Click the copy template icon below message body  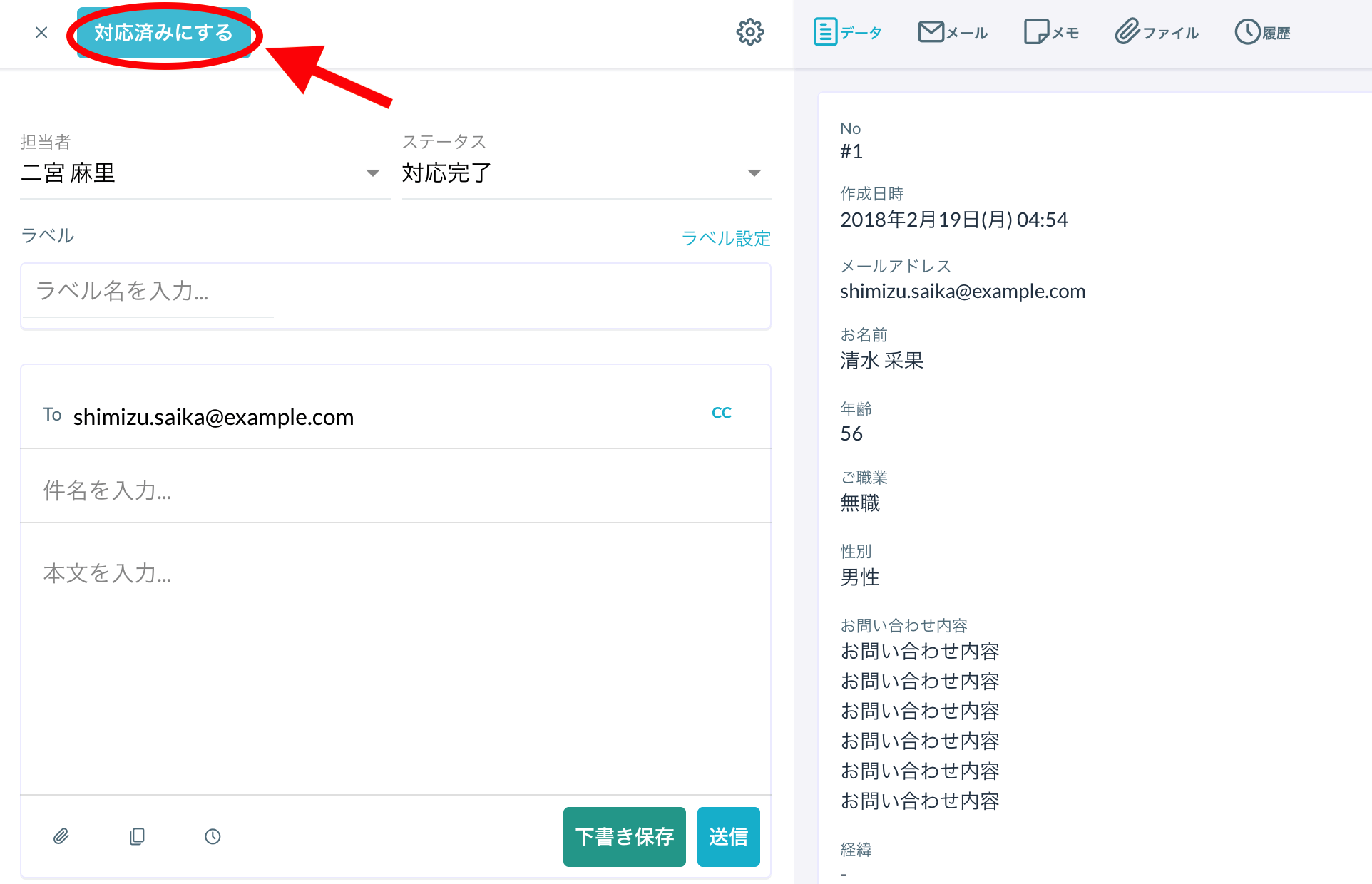click(137, 836)
